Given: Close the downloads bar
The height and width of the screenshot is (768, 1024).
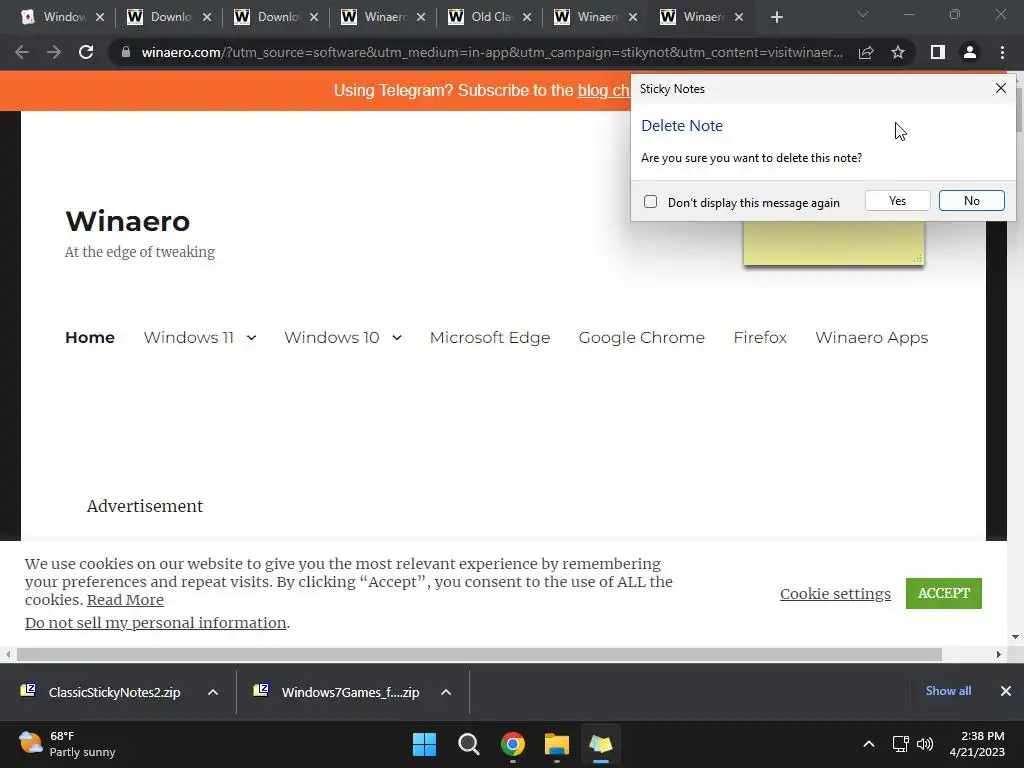Looking at the screenshot, I should coord(1006,691).
